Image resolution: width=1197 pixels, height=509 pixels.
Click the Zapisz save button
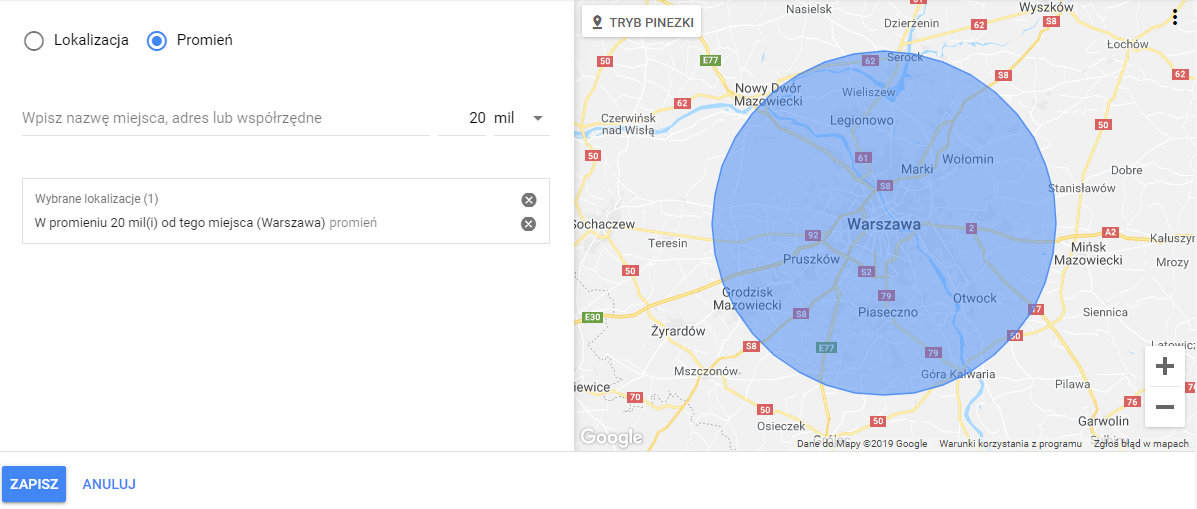coord(34,484)
